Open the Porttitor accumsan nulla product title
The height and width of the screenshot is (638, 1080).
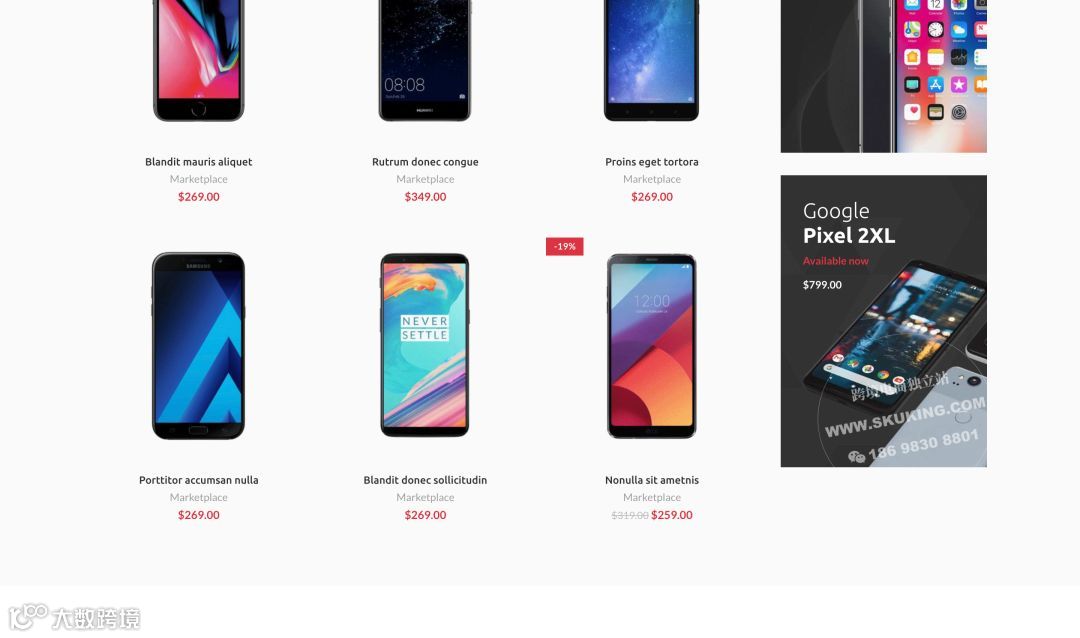click(198, 480)
